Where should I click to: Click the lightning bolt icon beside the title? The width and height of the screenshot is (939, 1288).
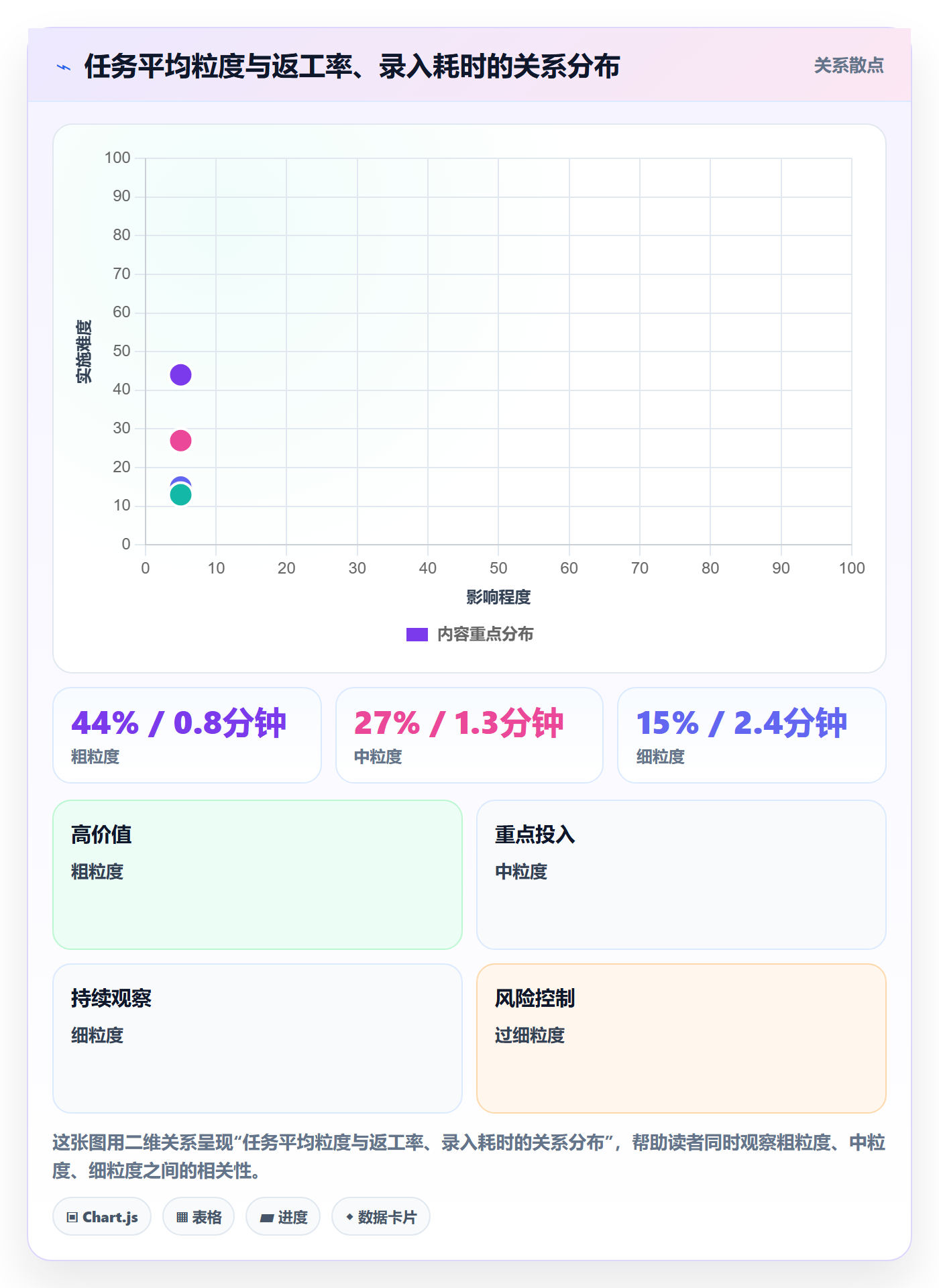tap(64, 67)
